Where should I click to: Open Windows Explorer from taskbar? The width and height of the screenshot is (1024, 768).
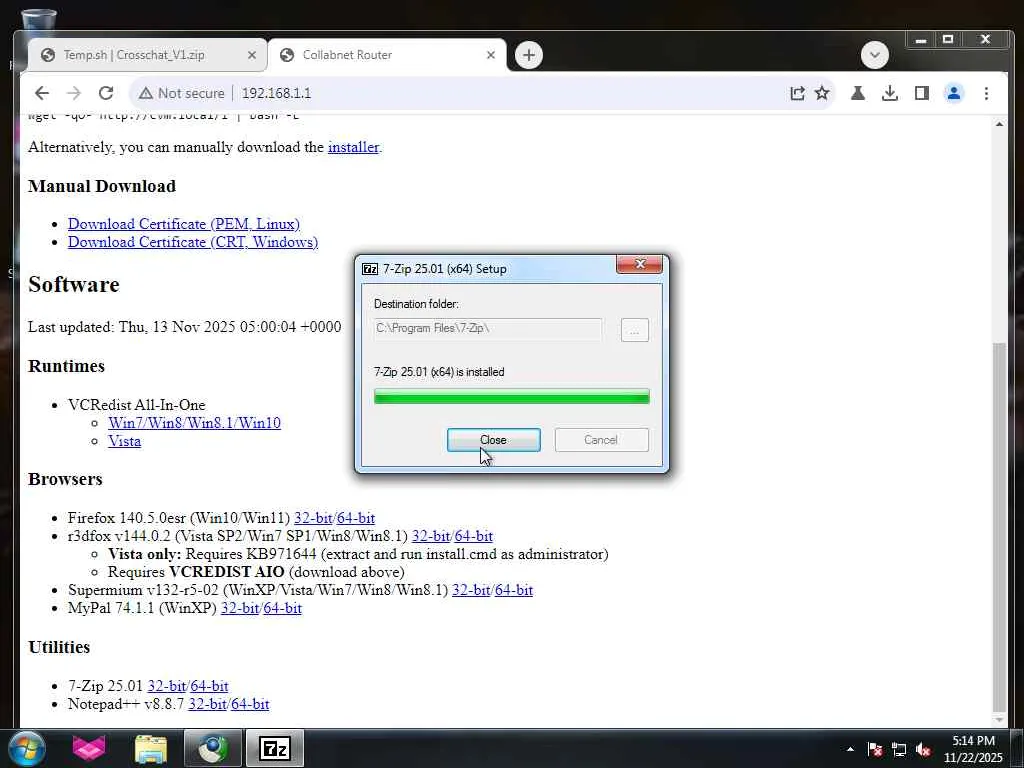151,749
